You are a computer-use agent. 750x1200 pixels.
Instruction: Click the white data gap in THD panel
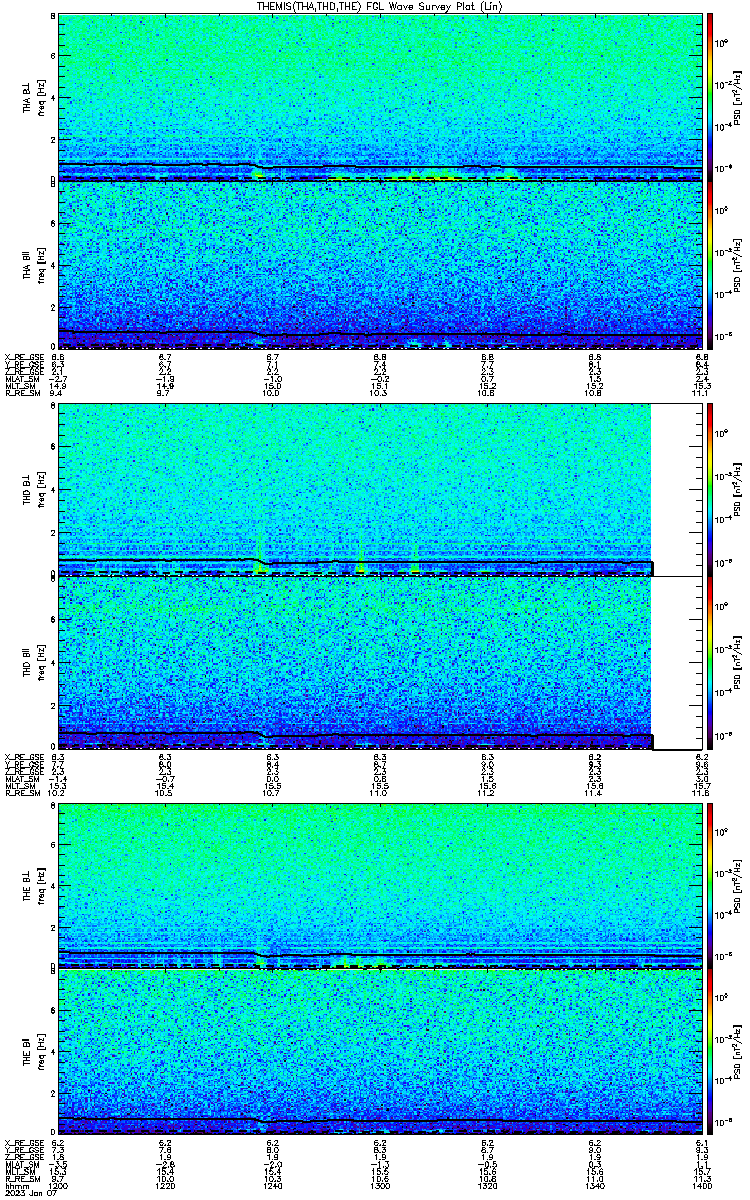tap(675, 576)
